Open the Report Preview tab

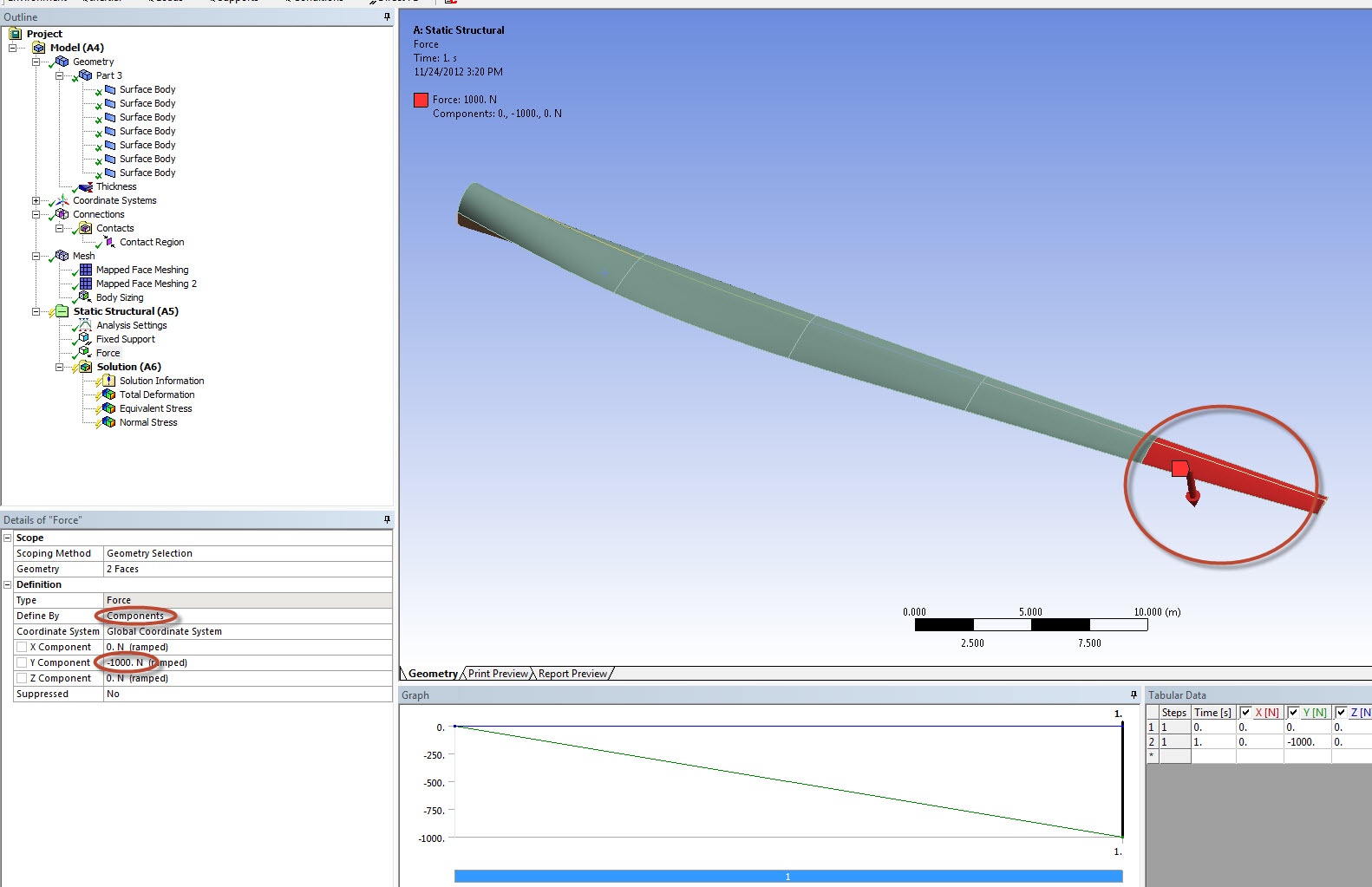[572, 674]
